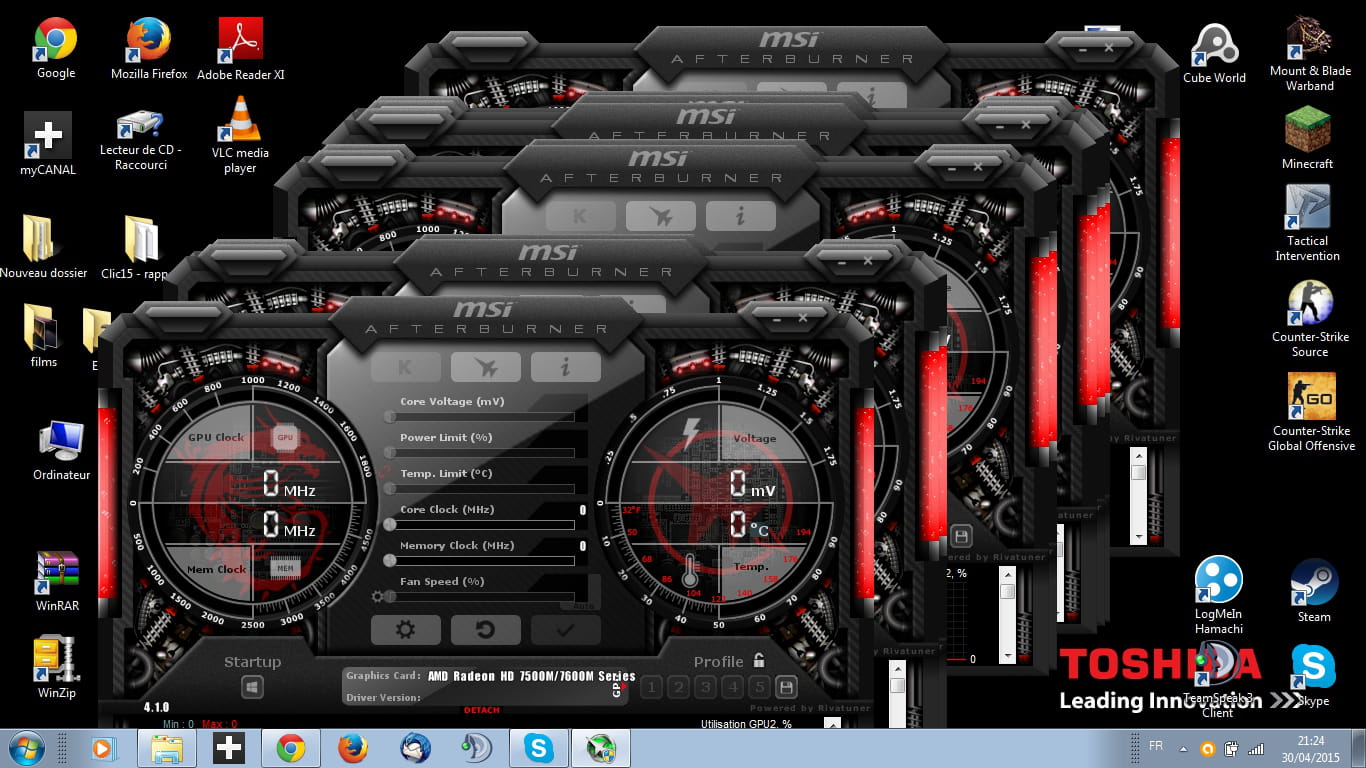Click the red DETACH link

[x=482, y=710]
